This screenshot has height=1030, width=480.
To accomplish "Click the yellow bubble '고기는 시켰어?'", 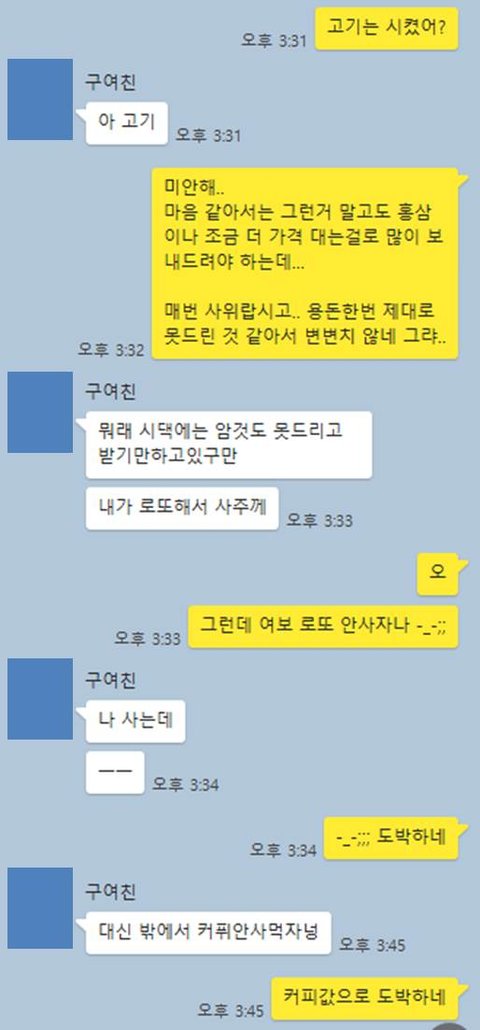I will coord(387,28).
